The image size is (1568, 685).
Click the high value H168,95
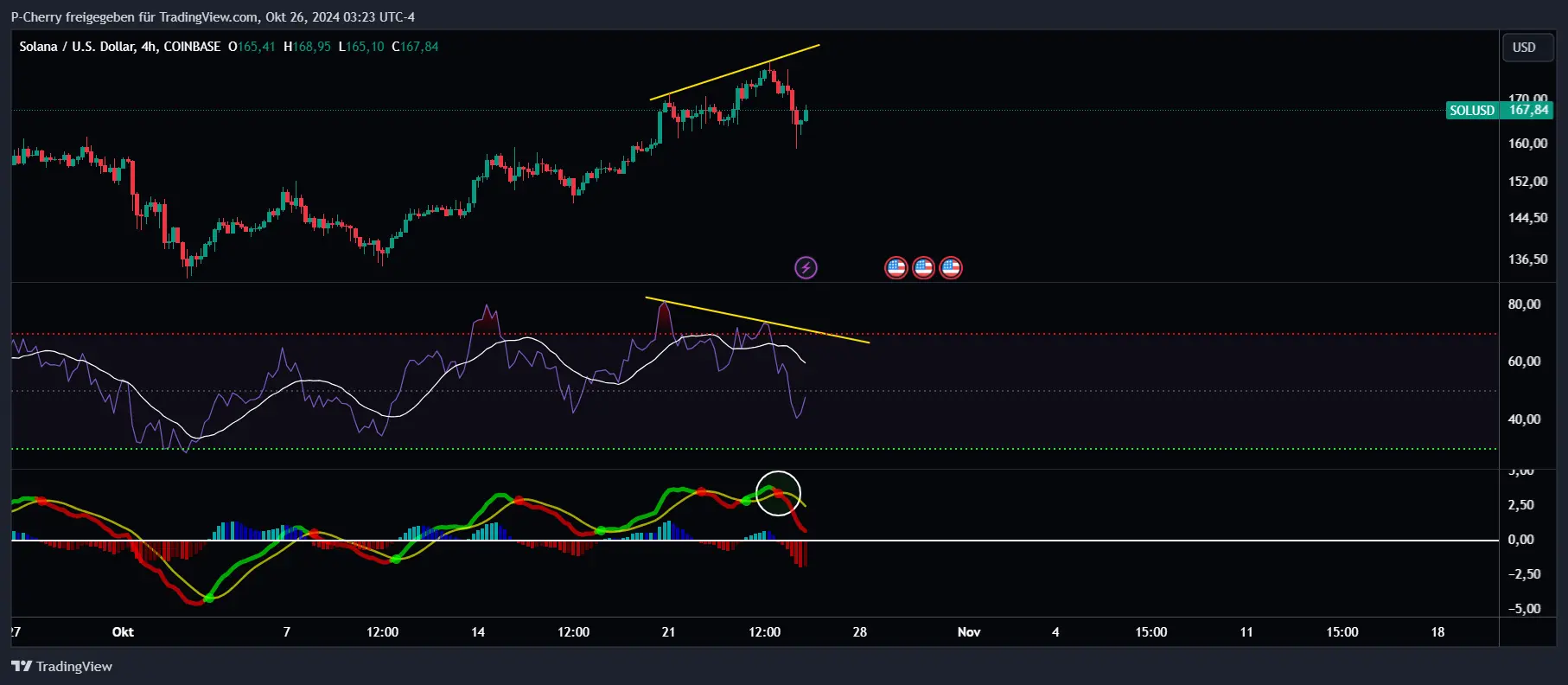point(307,47)
